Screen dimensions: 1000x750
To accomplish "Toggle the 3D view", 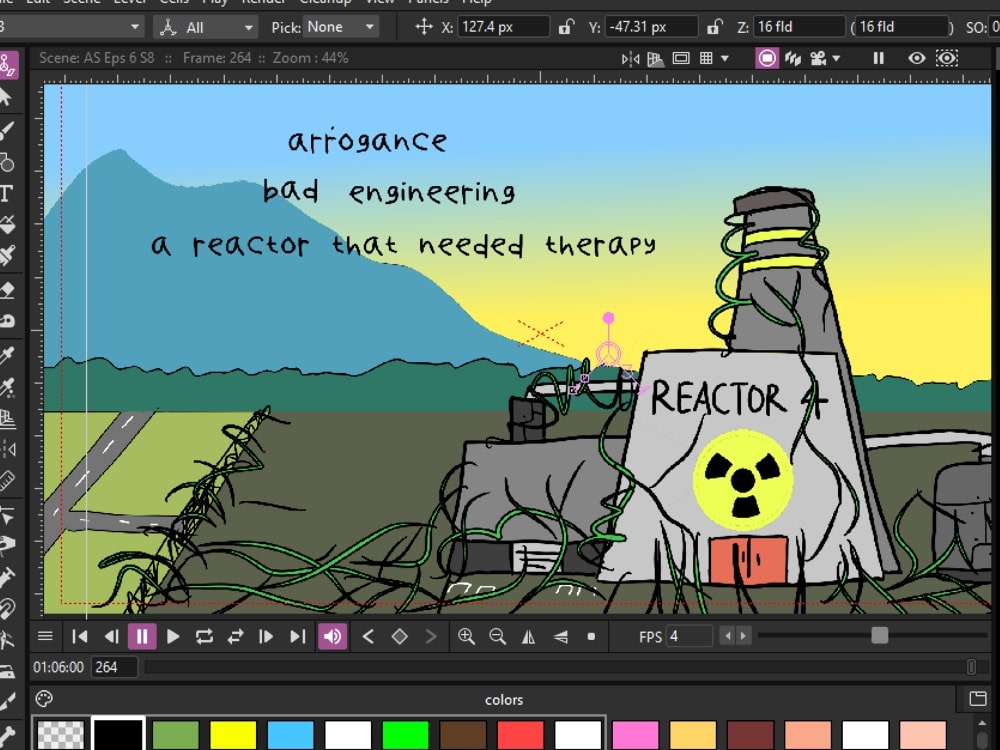I will tap(793, 59).
